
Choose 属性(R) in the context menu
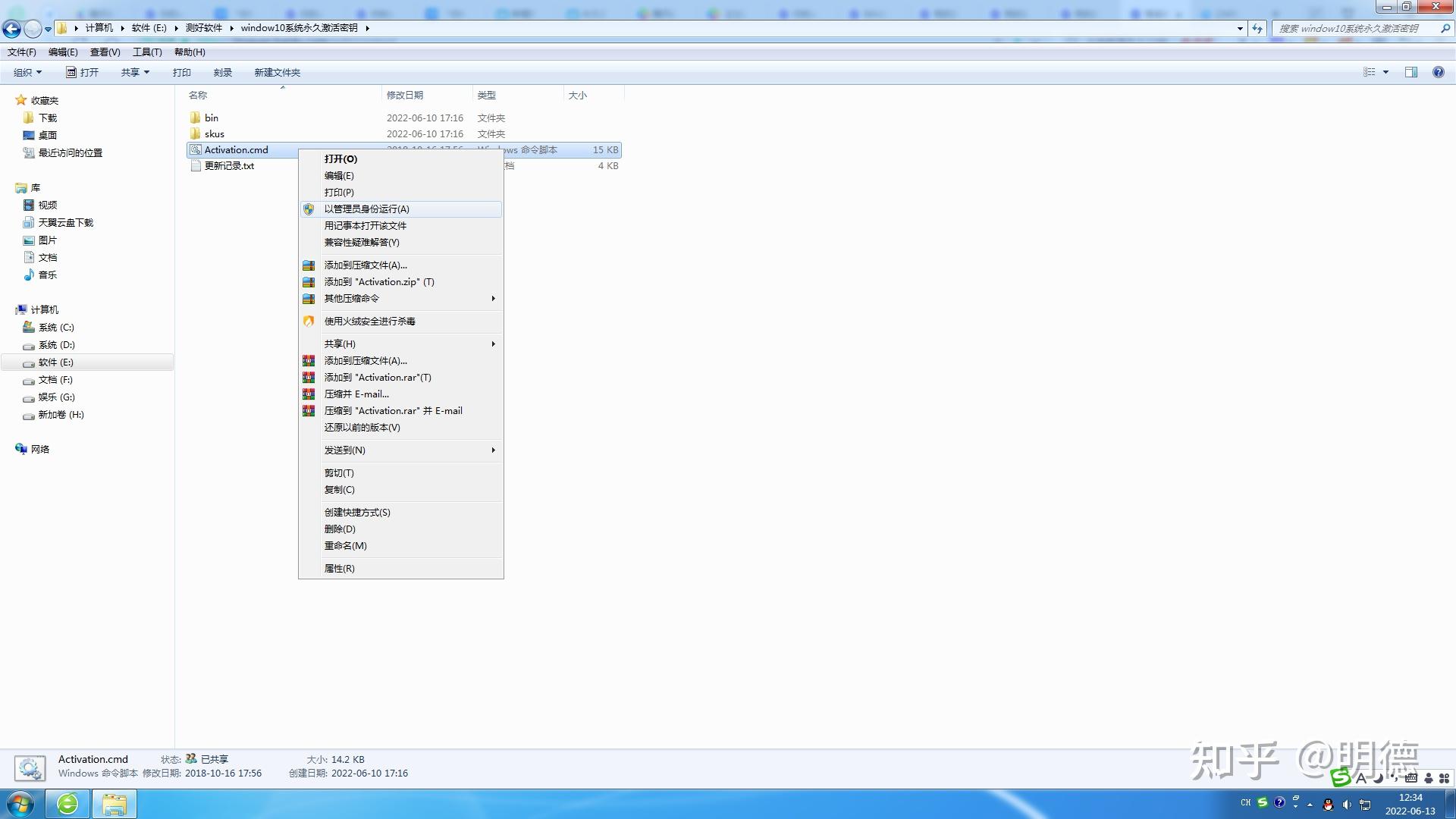click(400, 569)
